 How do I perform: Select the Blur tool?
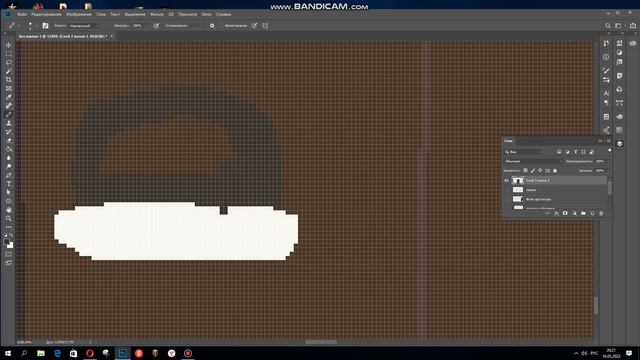(9, 158)
